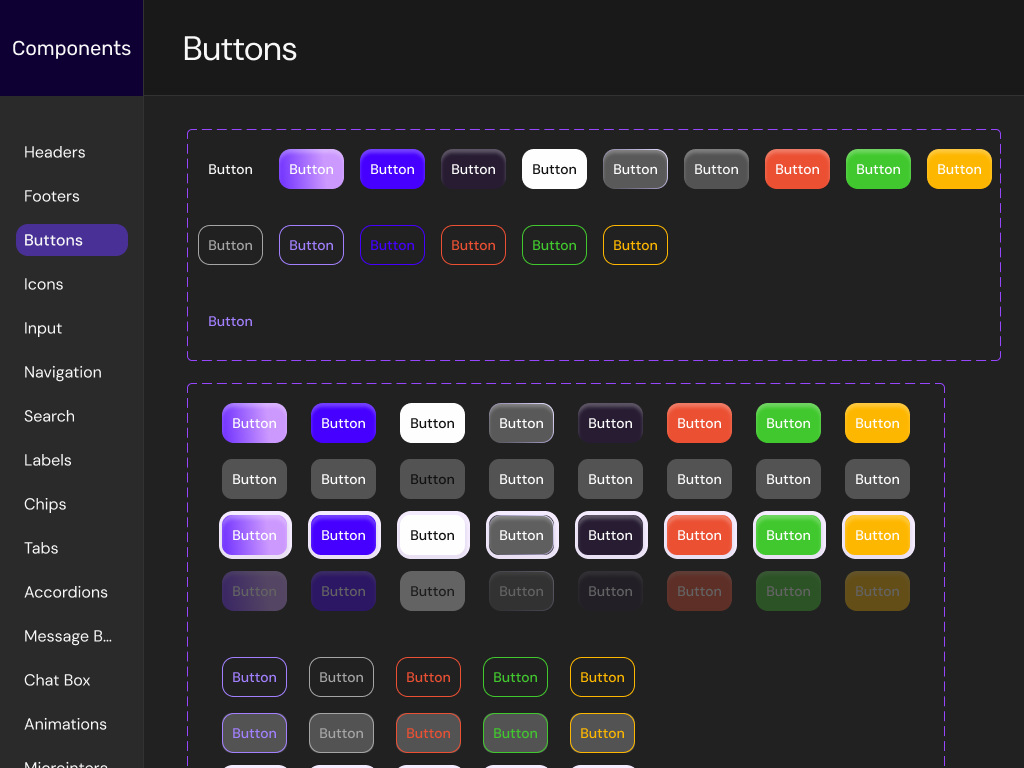The height and width of the screenshot is (768, 1024).
Task: Select Tabs in the sidebar
Action: coord(41,548)
